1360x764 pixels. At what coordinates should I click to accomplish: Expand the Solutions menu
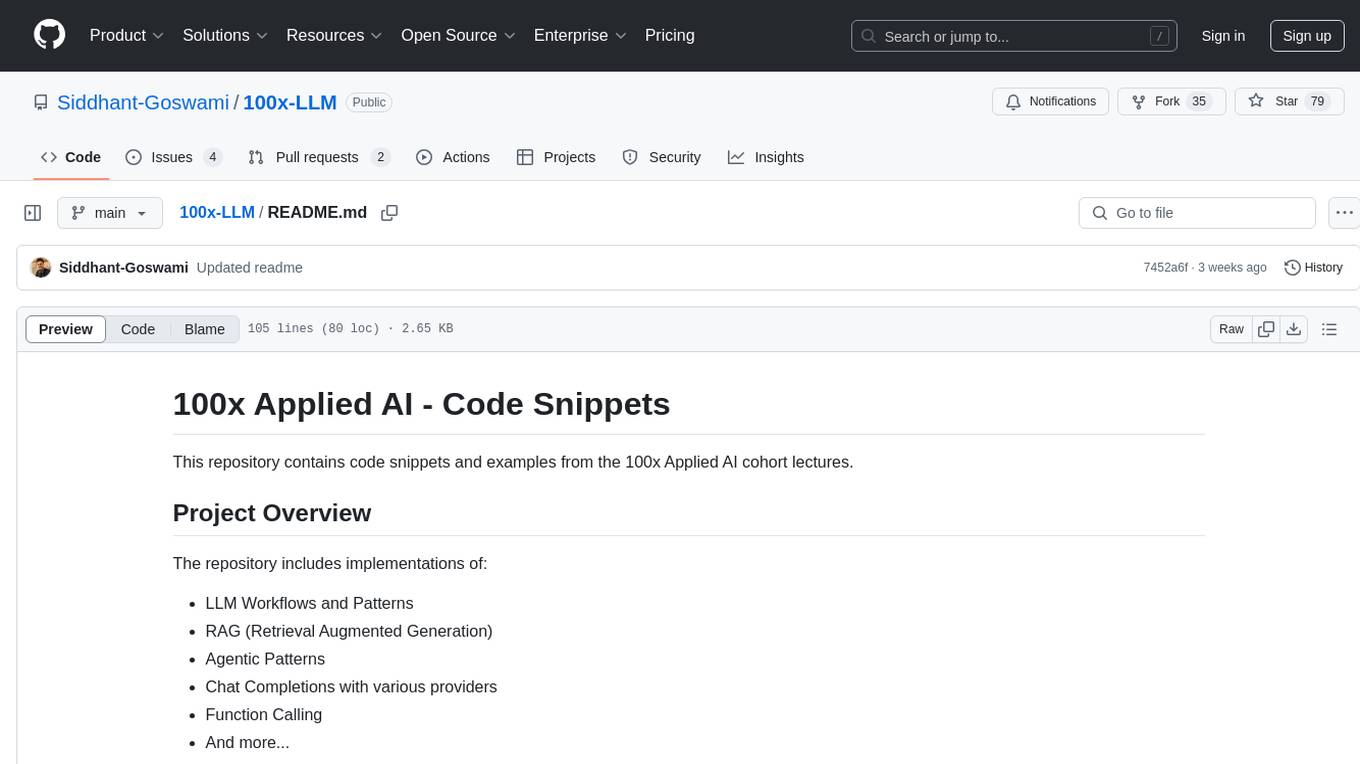225,35
